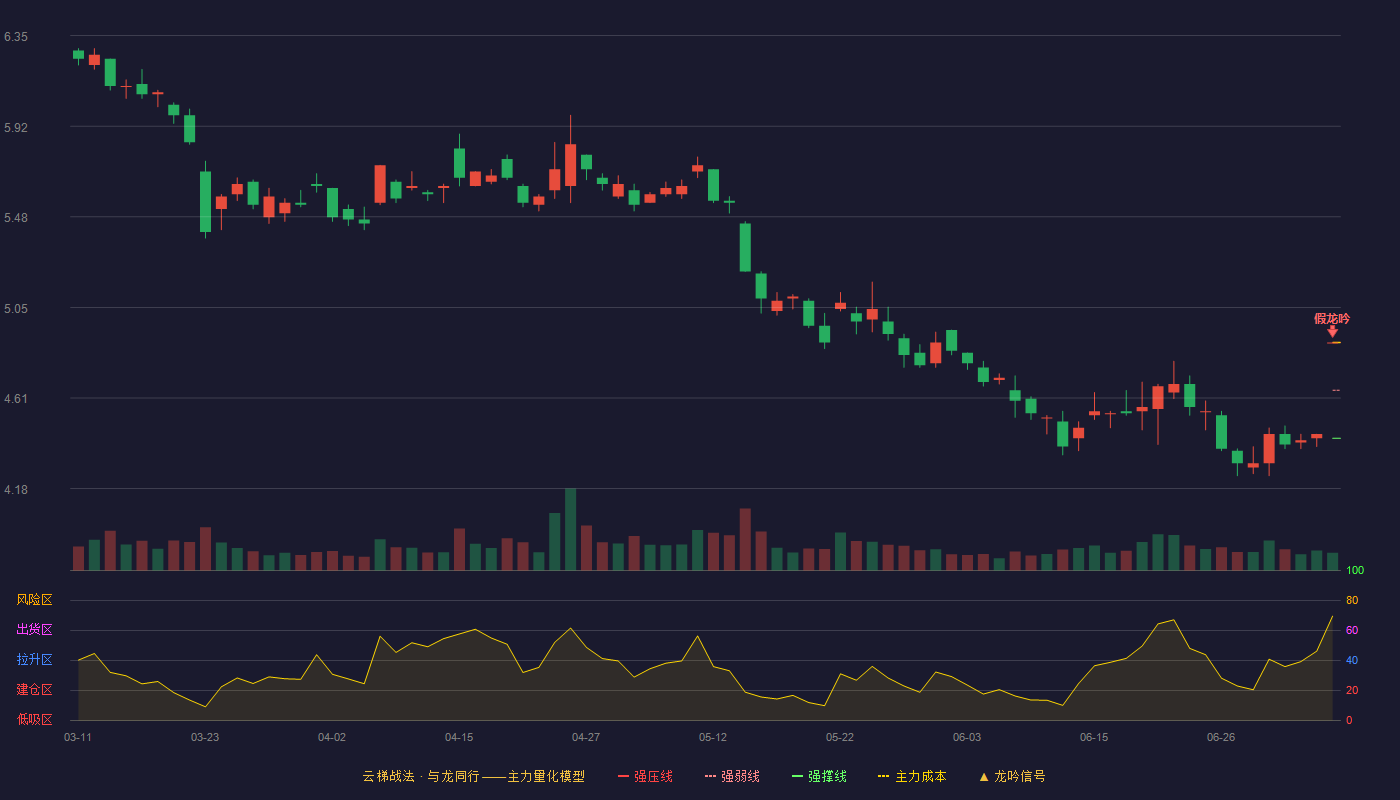Click the magenta 60 indicator scale value

tap(1352, 630)
